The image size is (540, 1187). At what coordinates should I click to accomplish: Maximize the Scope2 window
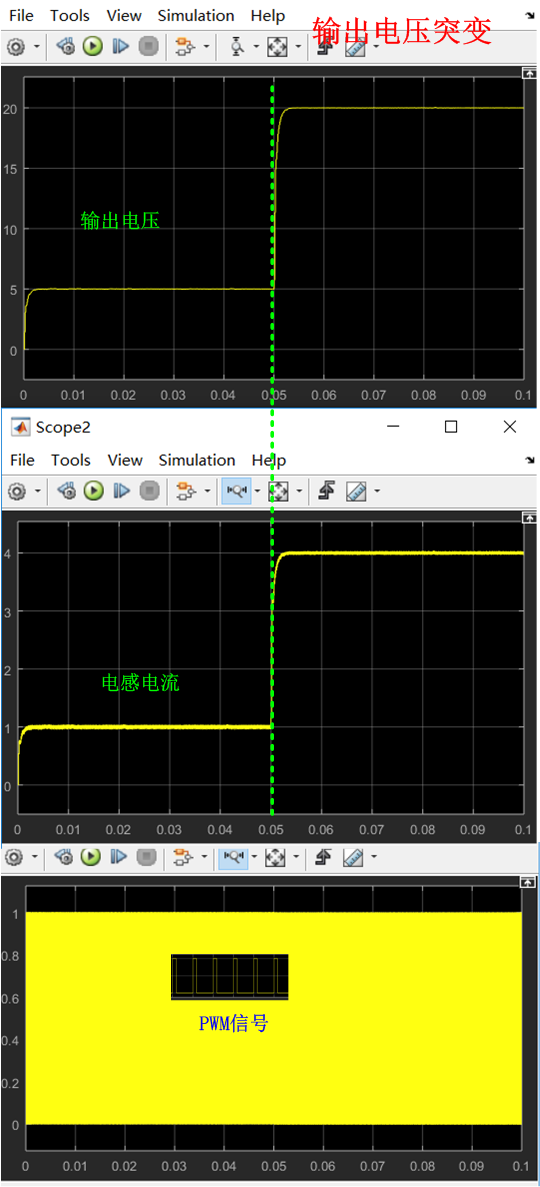pyautogui.click(x=451, y=427)
